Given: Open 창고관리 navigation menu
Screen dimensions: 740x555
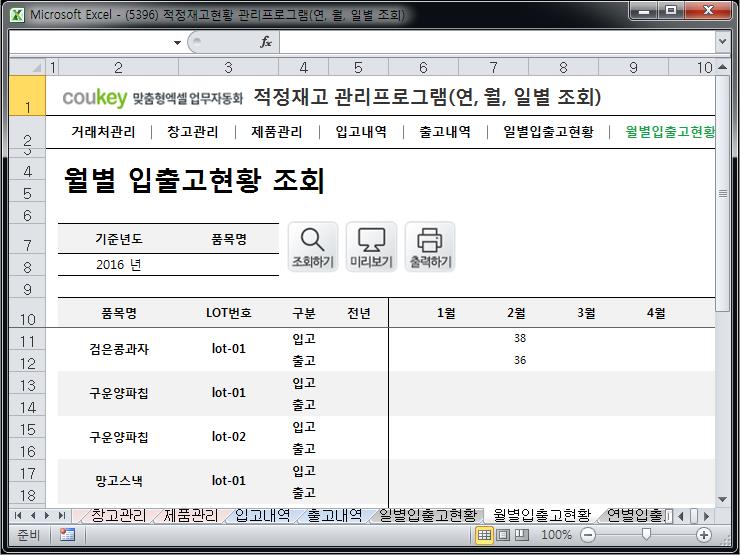Looking at the screenshot, I should click(x=193, y=132).
